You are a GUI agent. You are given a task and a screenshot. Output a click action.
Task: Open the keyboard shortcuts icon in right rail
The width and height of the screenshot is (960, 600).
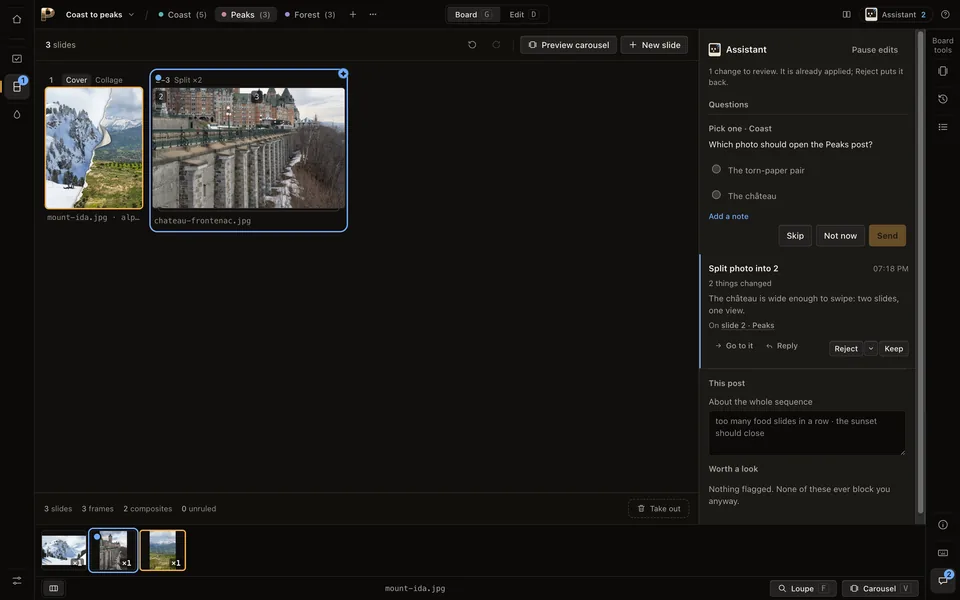click(x=943, y=553)
